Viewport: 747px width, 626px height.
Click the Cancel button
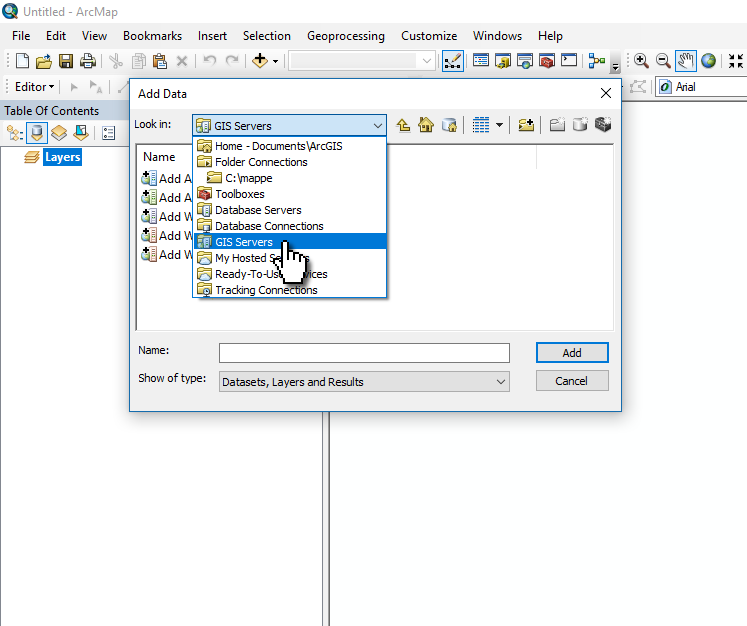tap(572, 381)
